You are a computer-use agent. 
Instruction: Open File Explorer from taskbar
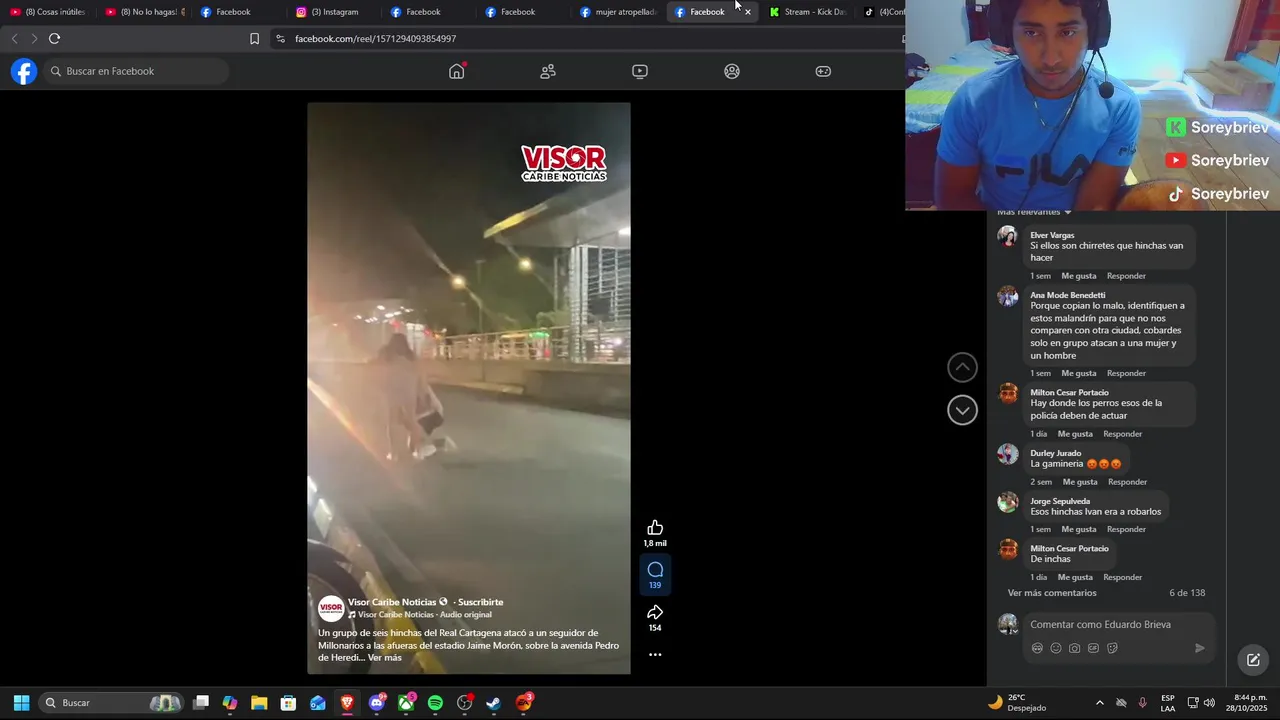pos(259,703)
